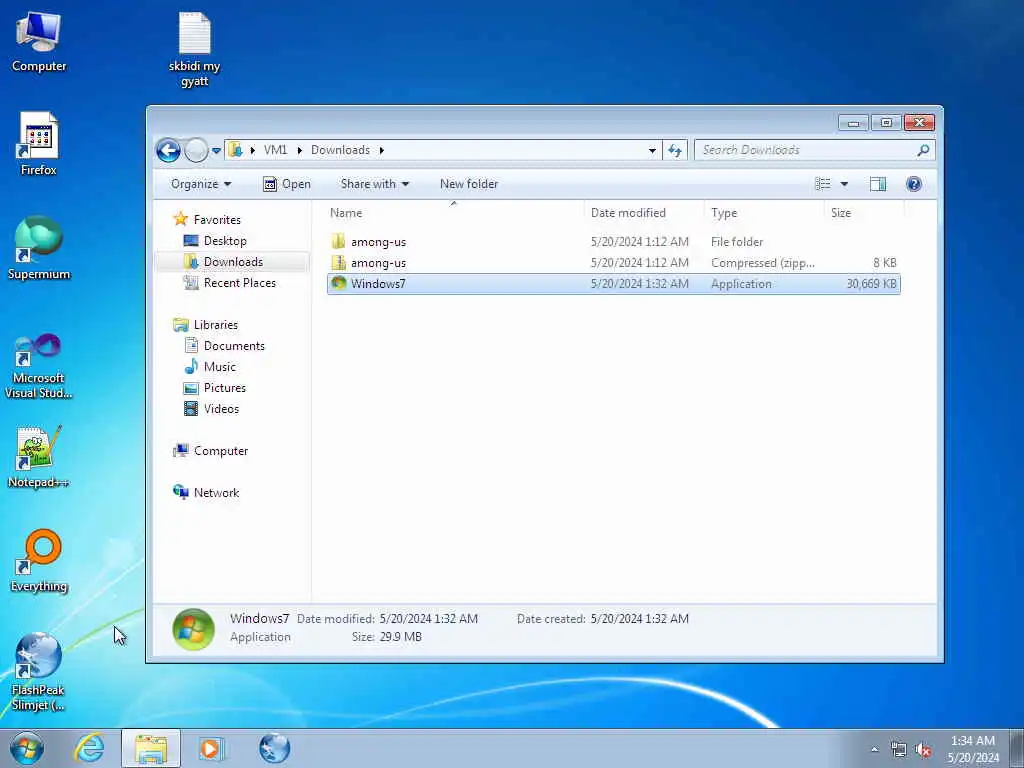Open the Organize menu
This screenshot has height=768, width=1024.
pyautogui.click(x=201, y=184)
